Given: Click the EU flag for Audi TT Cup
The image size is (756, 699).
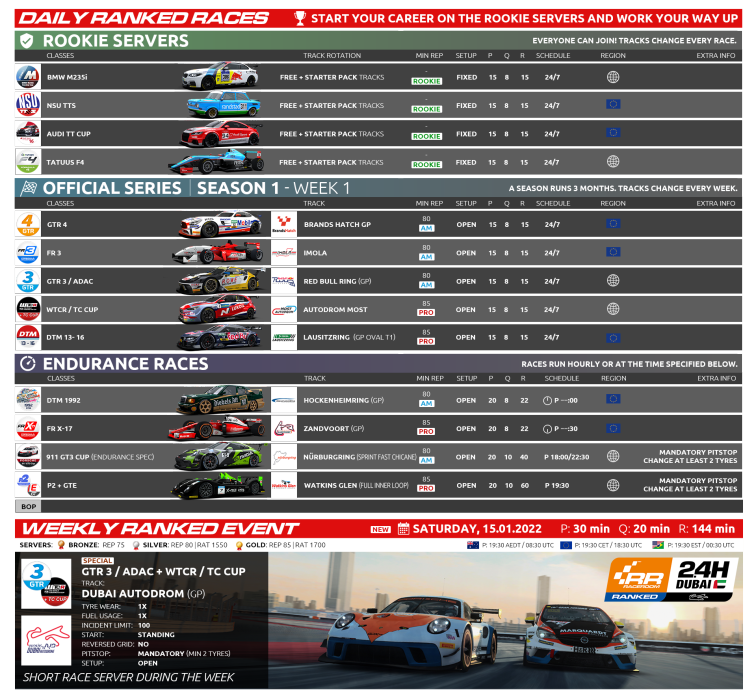Looking at the screenshot, I should coord(613,134).
